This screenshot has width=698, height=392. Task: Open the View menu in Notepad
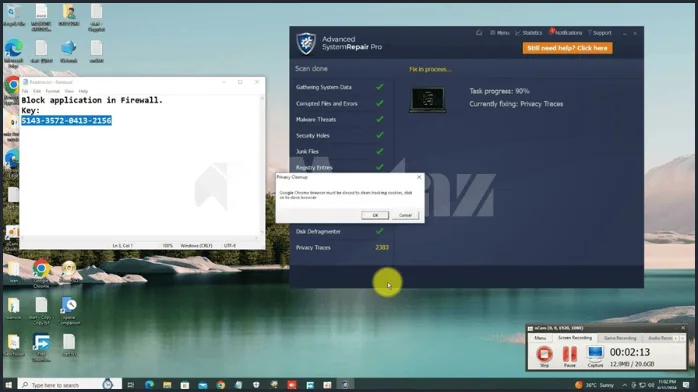[x=69, y=91]
